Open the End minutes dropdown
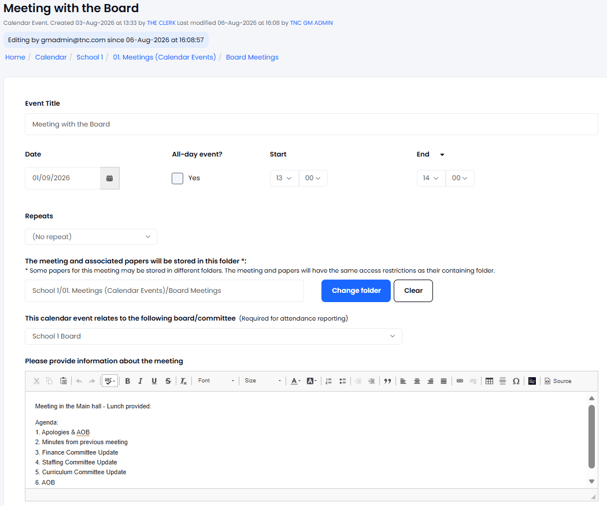Screen dimensions: 607x506 (x=460, y=178)
